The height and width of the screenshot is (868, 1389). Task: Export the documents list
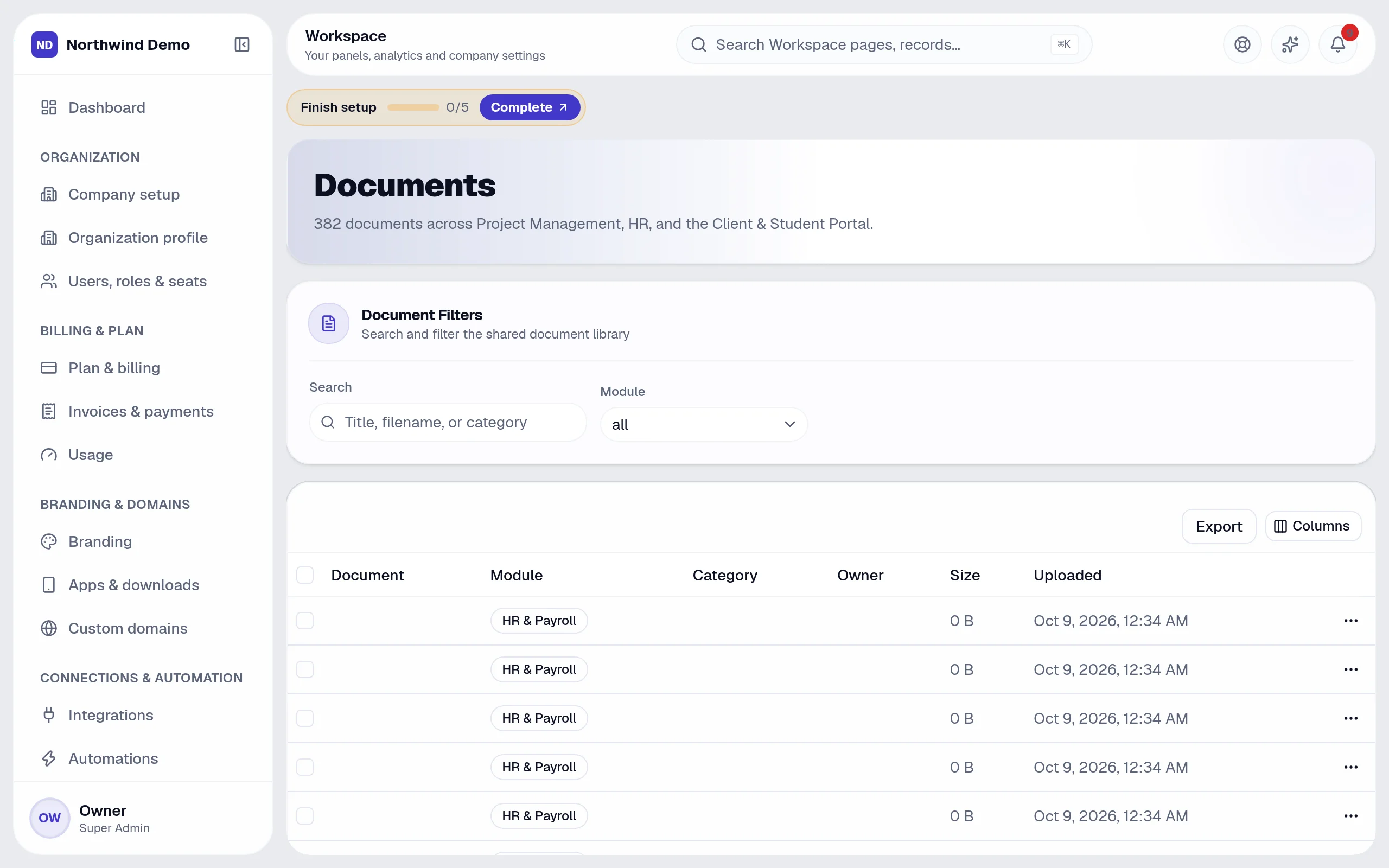[1219, 526]
